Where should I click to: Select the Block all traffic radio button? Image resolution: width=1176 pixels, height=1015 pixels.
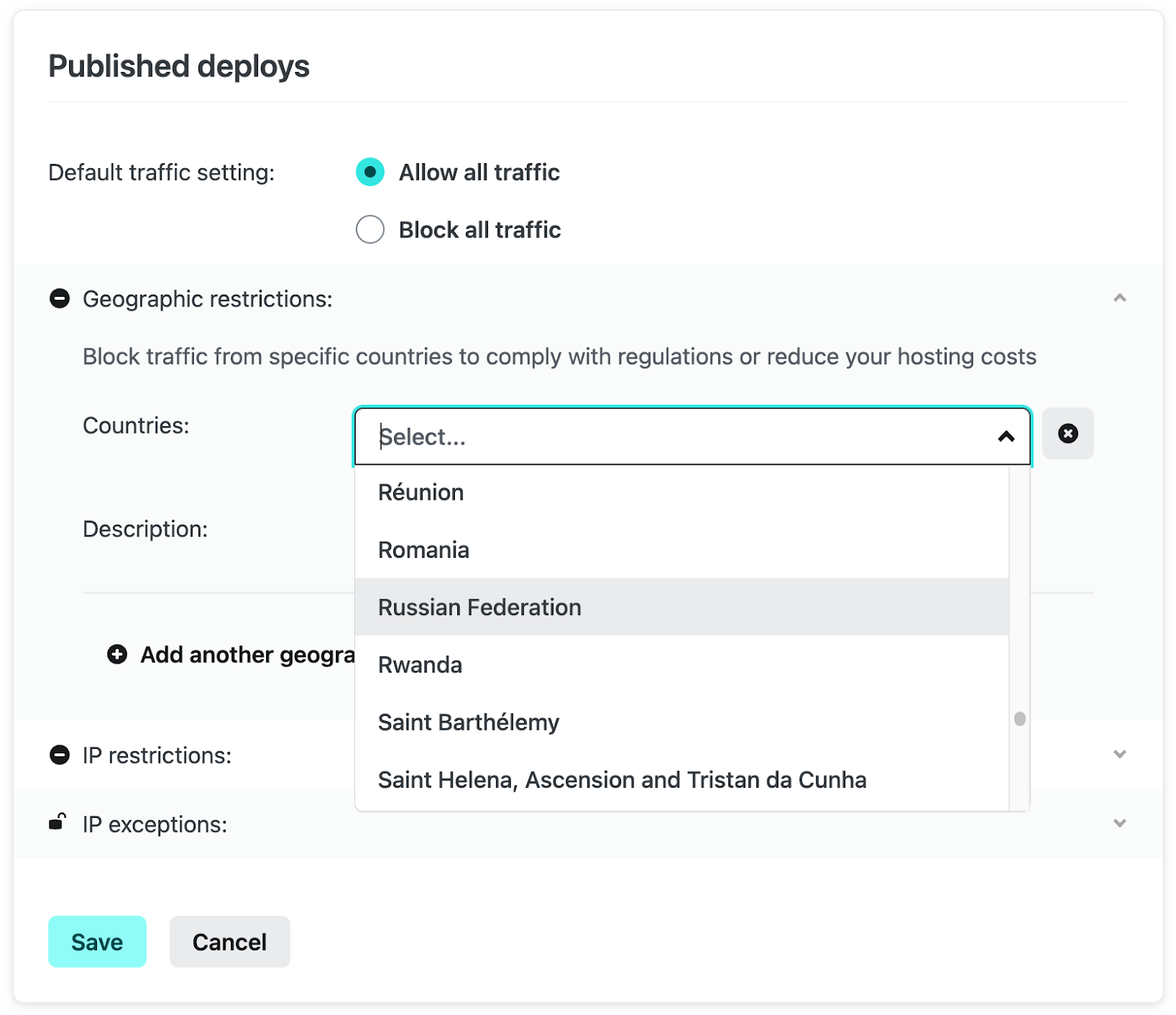(370, 229)
